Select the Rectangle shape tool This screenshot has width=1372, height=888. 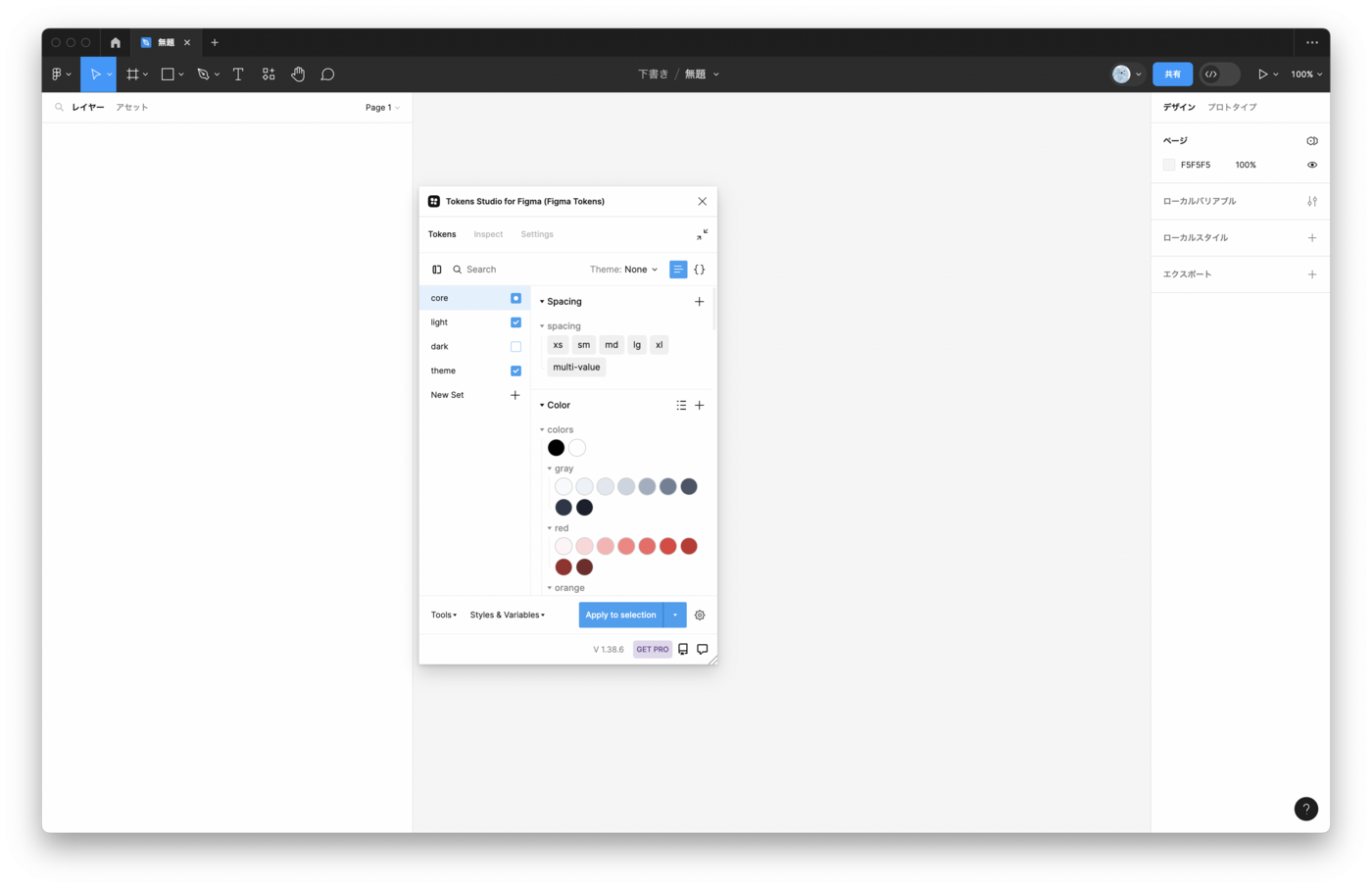pos(168,74)
